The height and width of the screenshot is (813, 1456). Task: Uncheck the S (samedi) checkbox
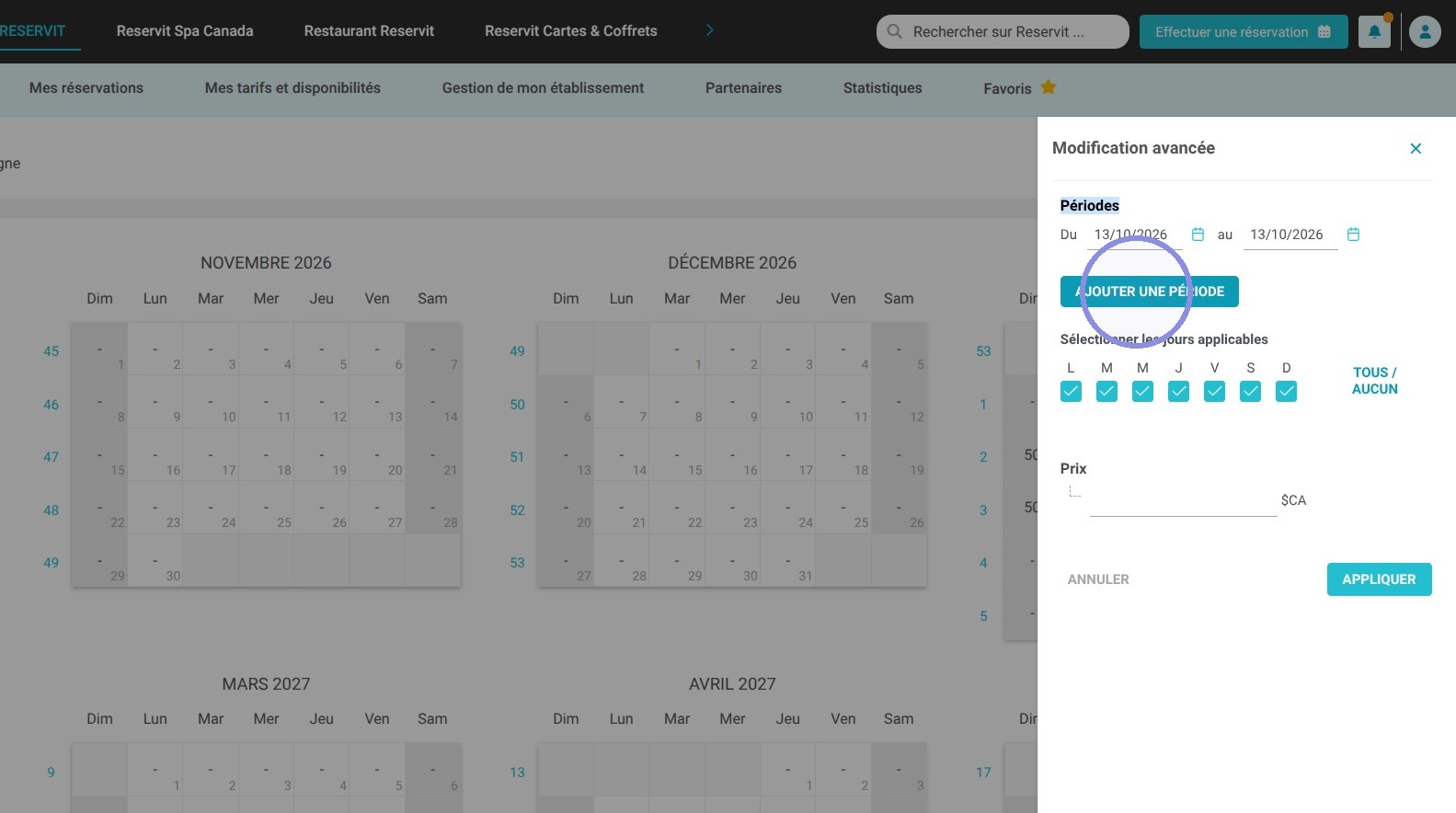coord(1250,392)
